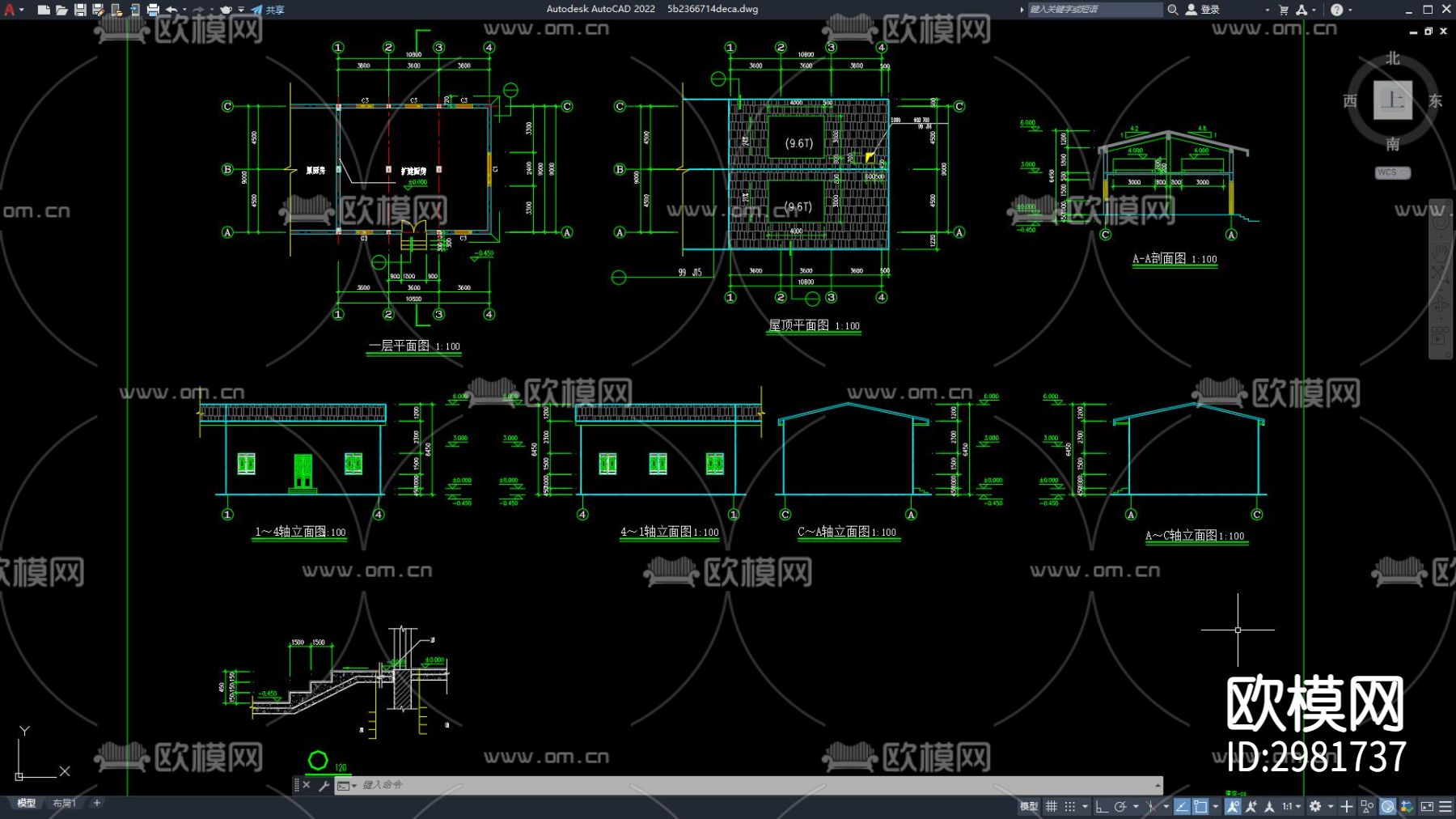Click the Save As icon
Image resolution: width=1456 pixels, height=819 pixels.
pos(98,10)
